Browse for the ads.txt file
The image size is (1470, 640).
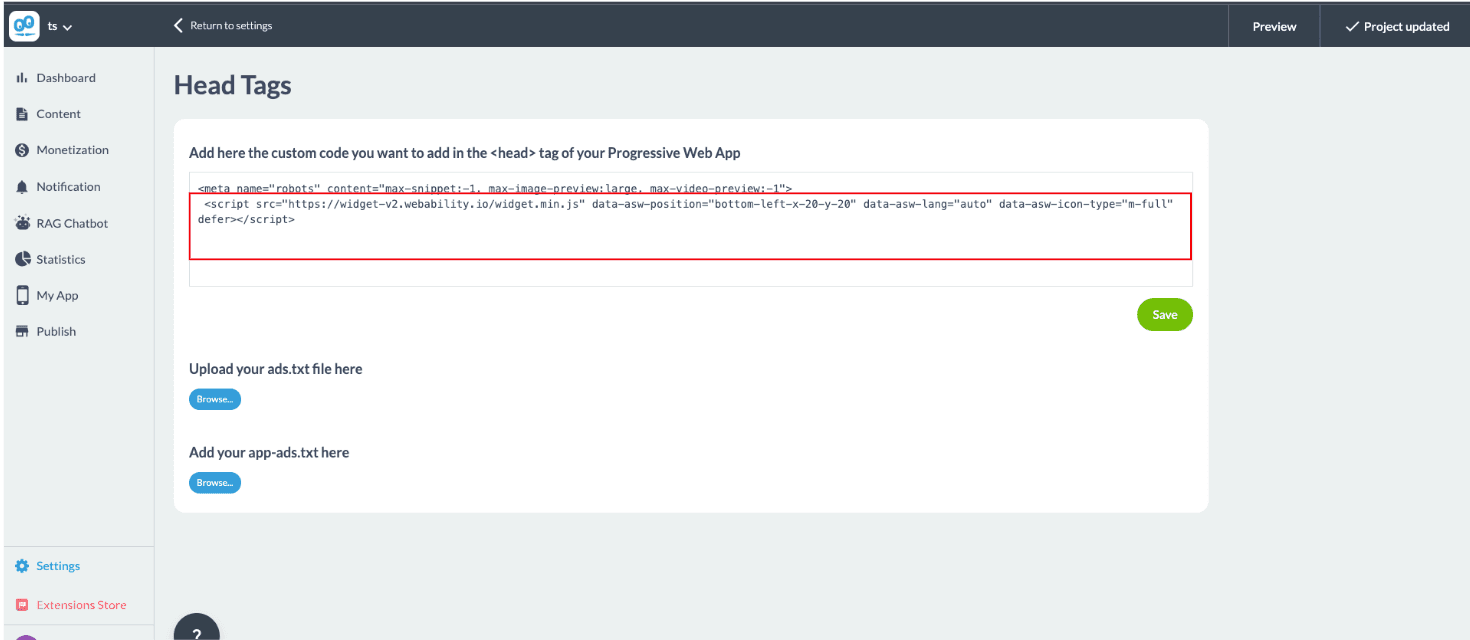tap(215, 399)
